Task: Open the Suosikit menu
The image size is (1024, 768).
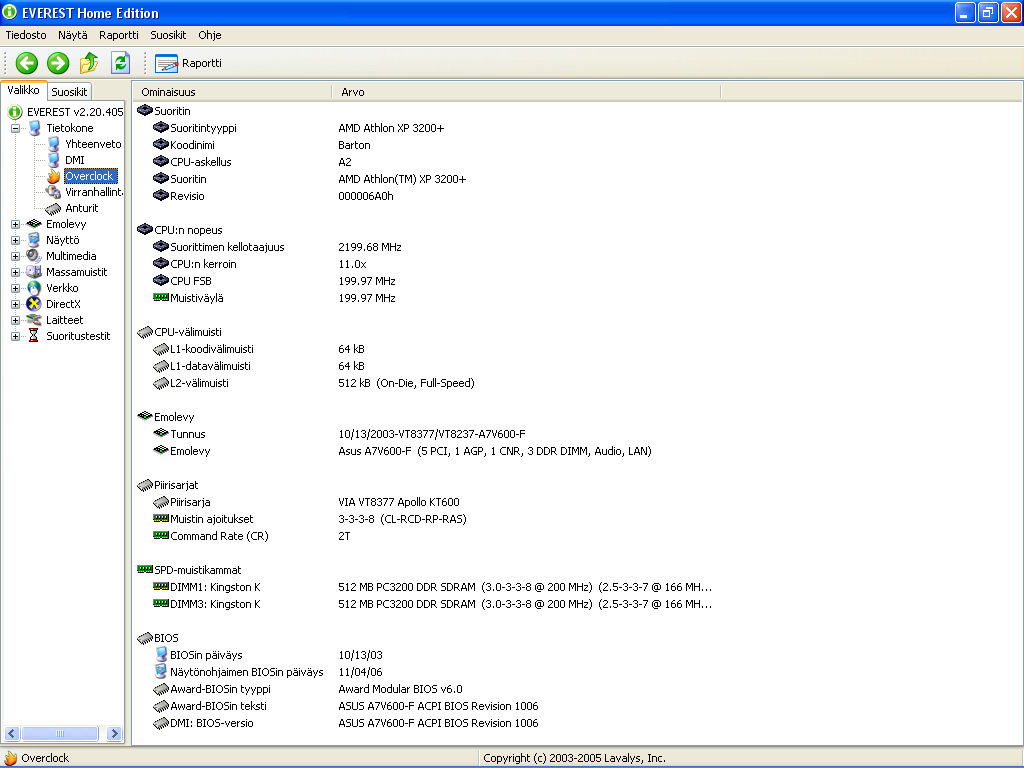Action: click(168, 35)
